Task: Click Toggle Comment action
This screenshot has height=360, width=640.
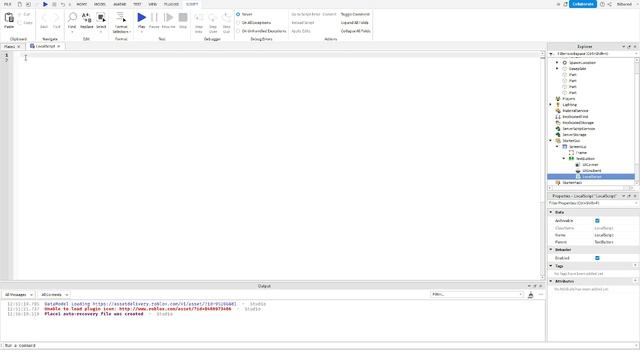Action: coord(355,14)
